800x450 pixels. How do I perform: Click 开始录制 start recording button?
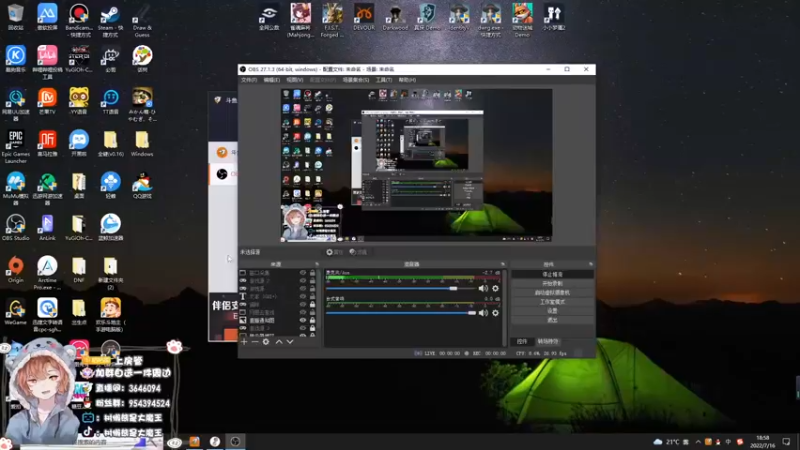(x=552, y=284)
